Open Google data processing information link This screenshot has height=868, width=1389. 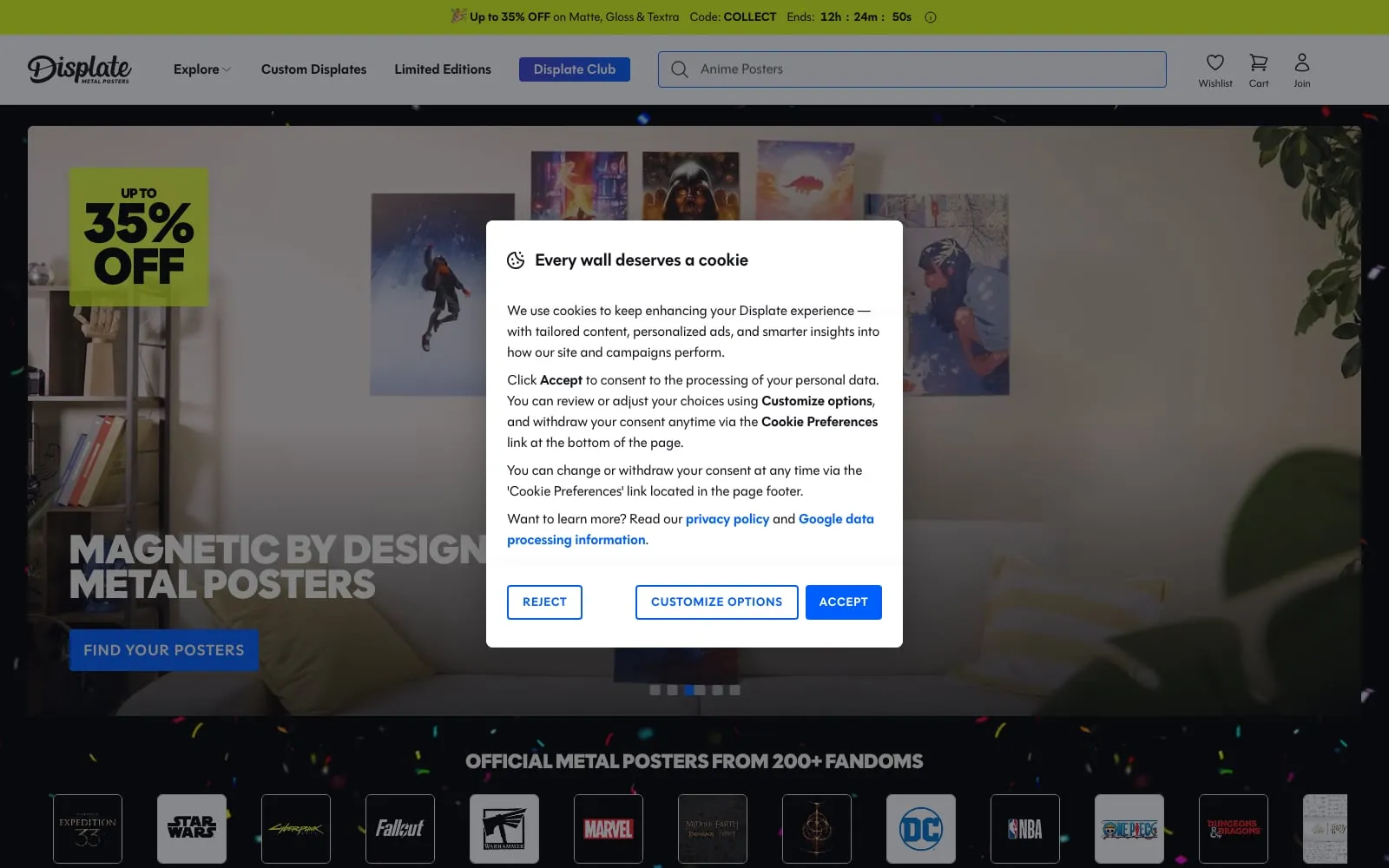click(x=690, y=529)
